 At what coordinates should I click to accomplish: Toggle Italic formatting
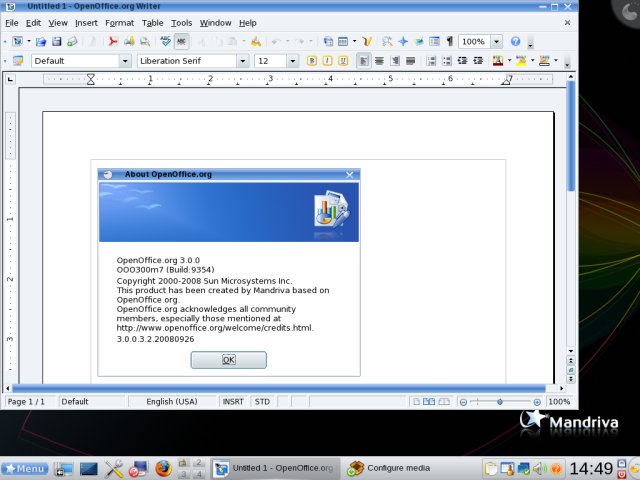pos(327,61)
